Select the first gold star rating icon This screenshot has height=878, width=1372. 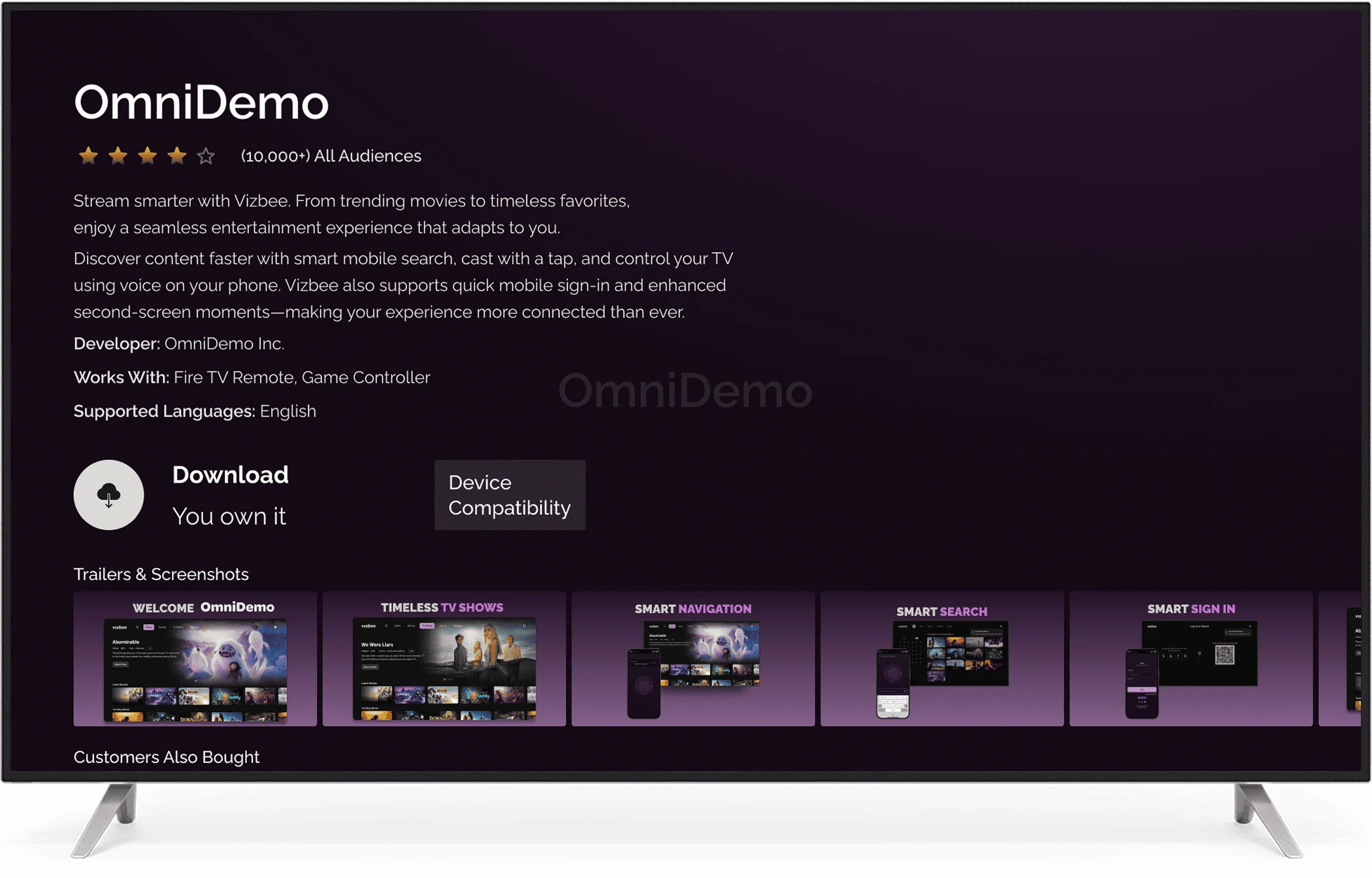[89, 155]
